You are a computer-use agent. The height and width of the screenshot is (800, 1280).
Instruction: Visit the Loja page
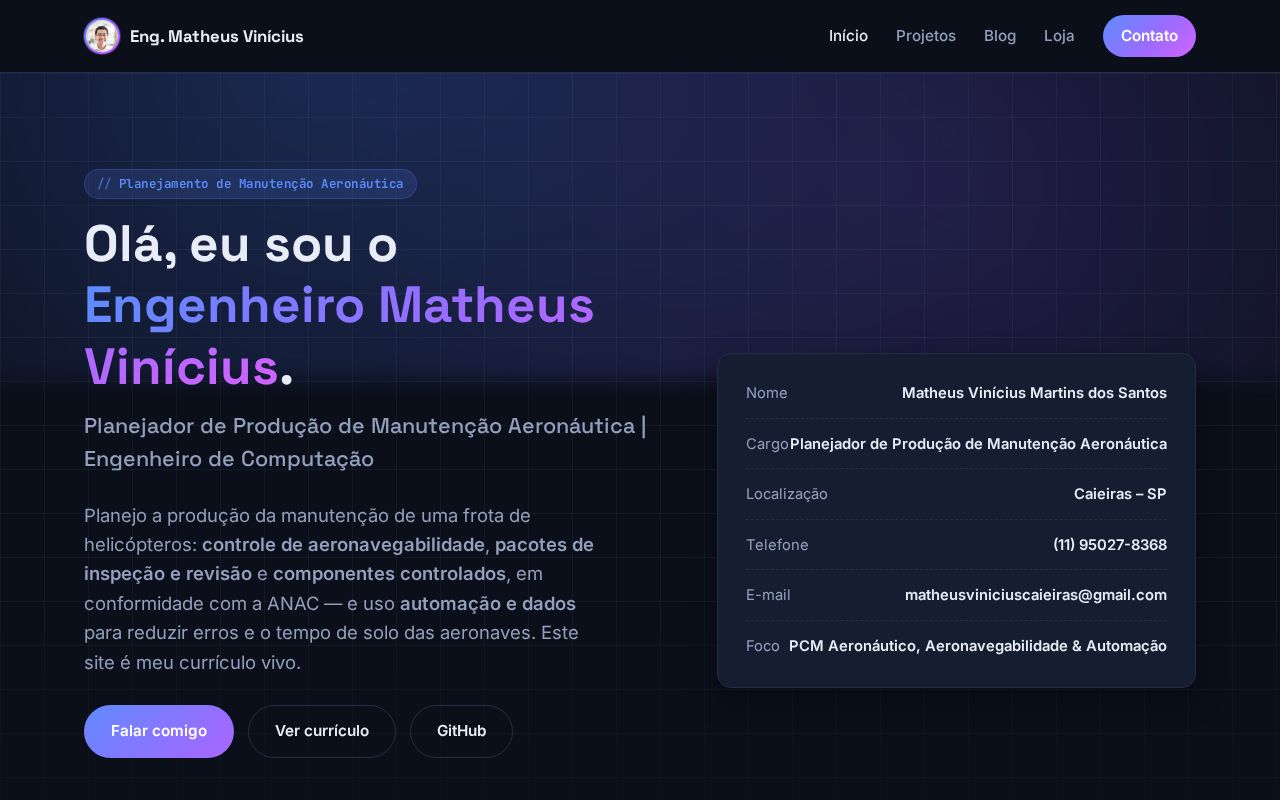(x=1059, y=36)
